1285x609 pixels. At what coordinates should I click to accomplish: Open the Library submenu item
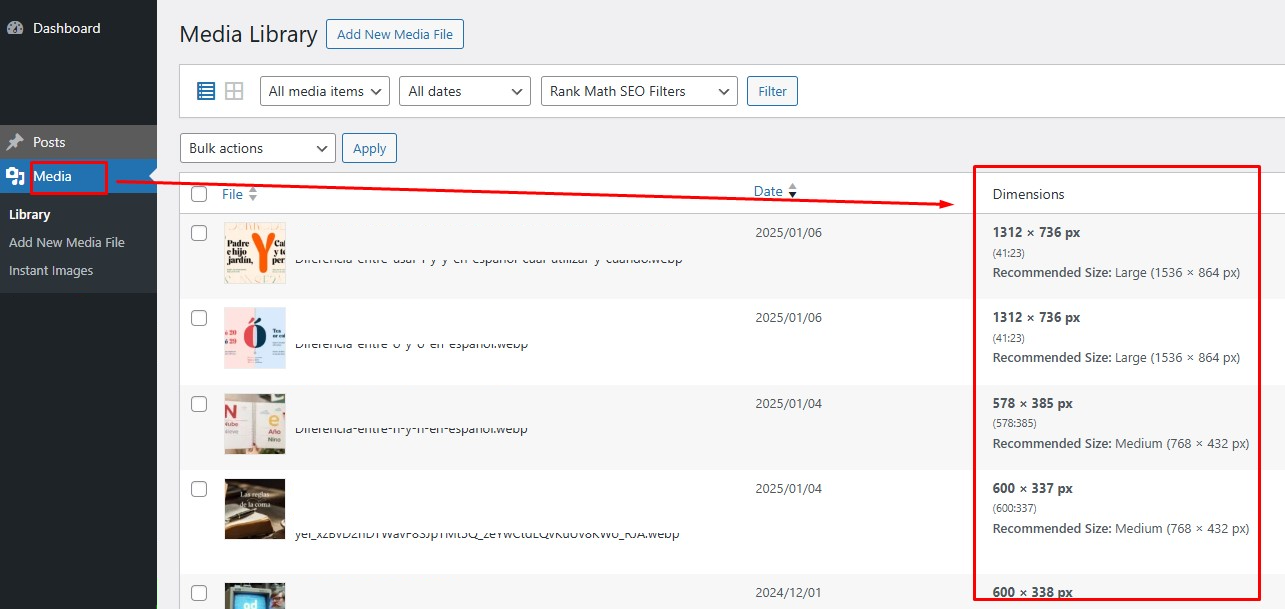(x=29, y=214)
